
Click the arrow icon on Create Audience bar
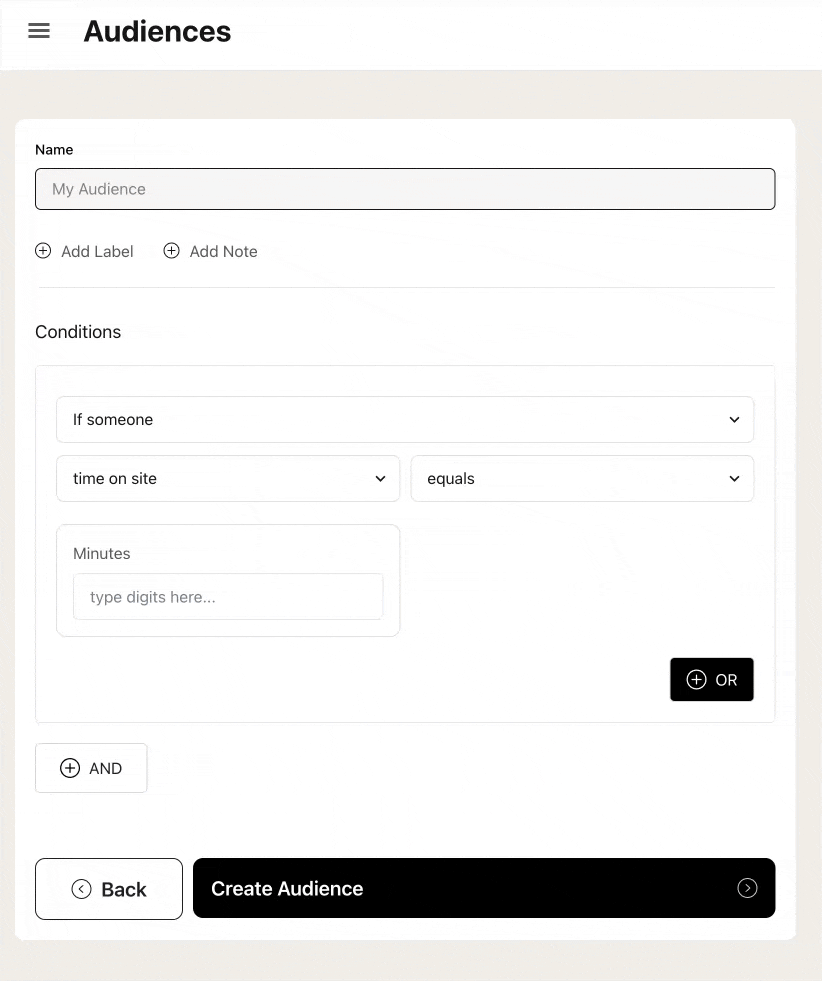[747, 888]
